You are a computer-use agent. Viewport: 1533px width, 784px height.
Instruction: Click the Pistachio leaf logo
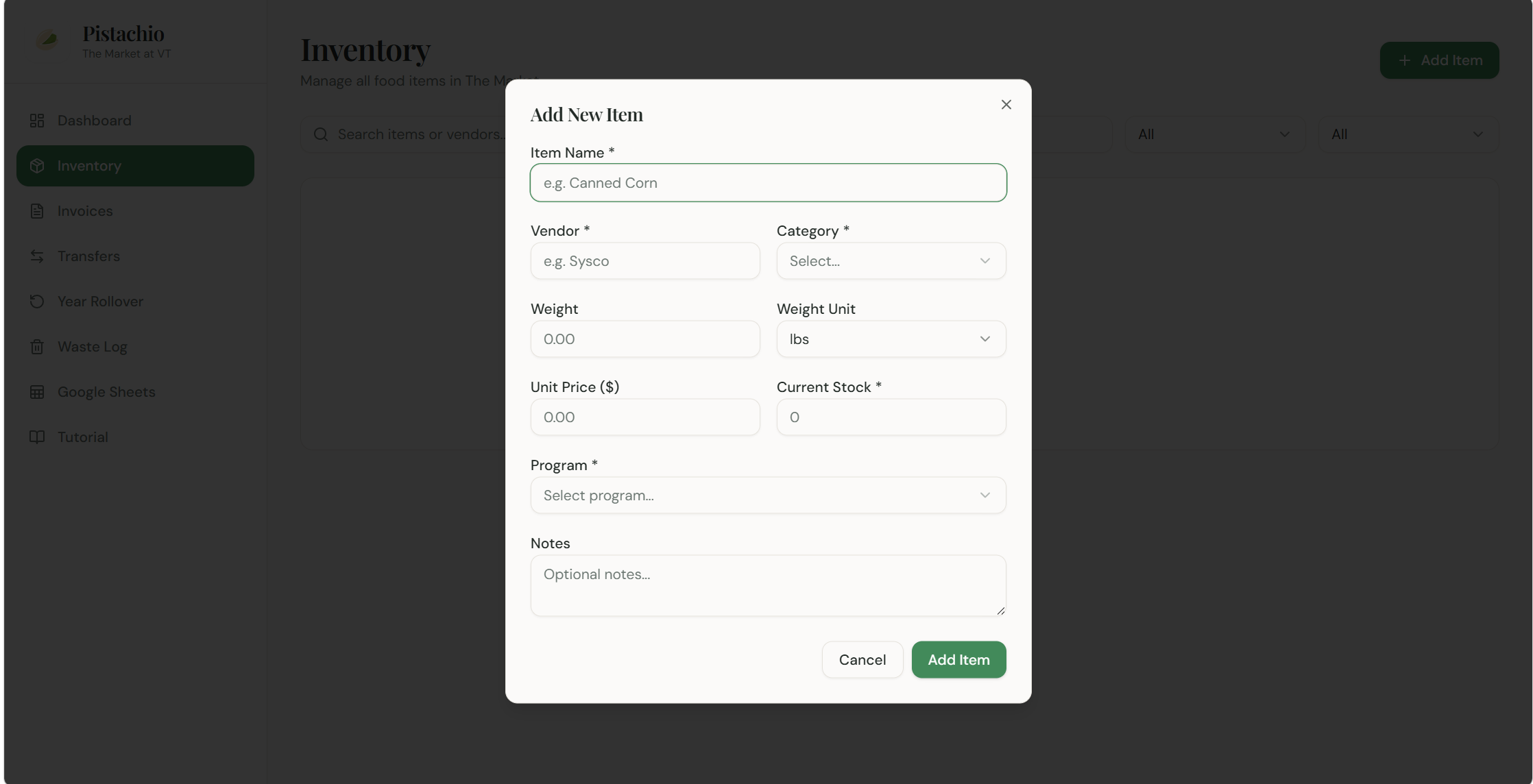pyautogui.click(x=47, y=40)
